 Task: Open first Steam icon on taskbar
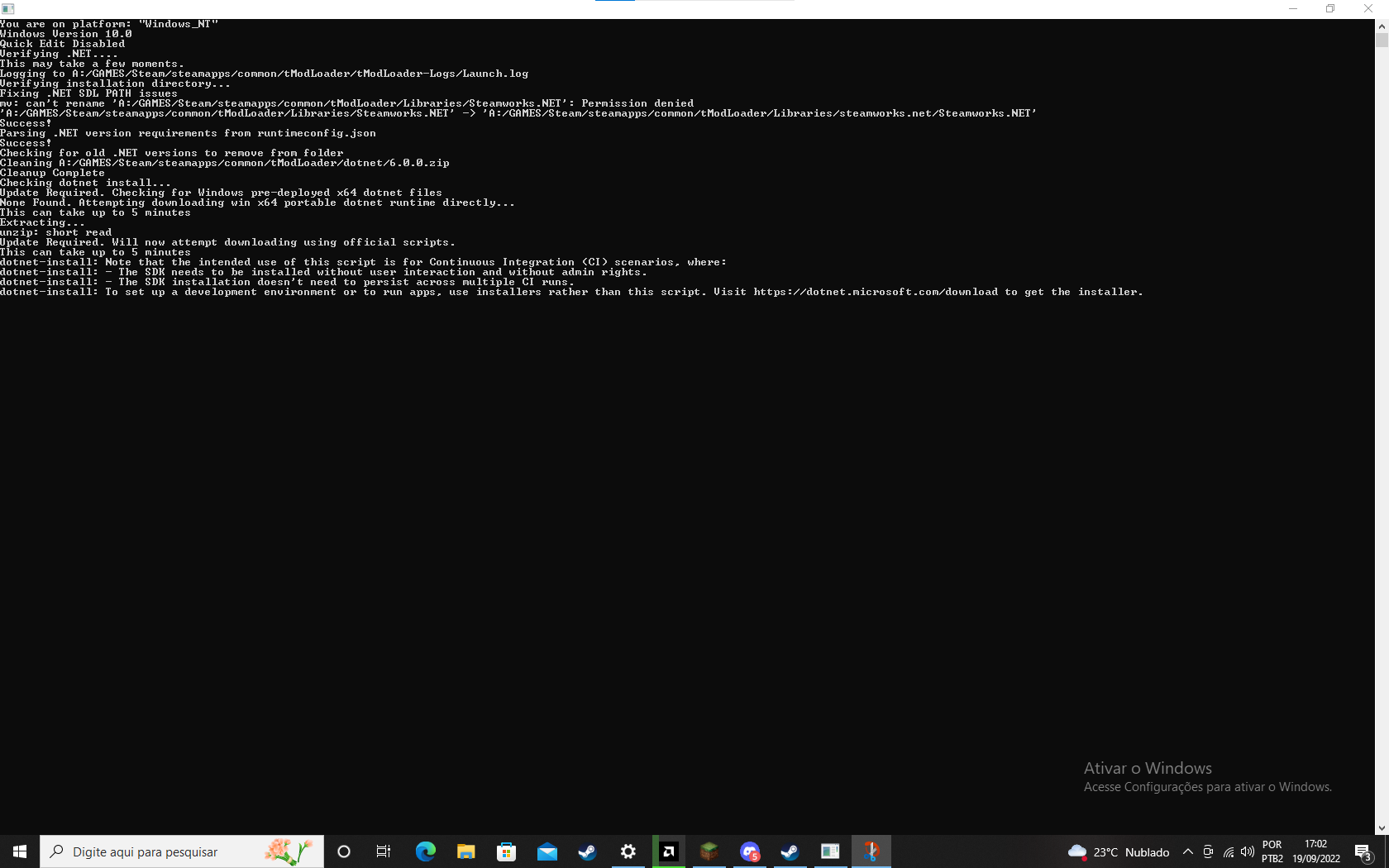click(x=587, y=851)
